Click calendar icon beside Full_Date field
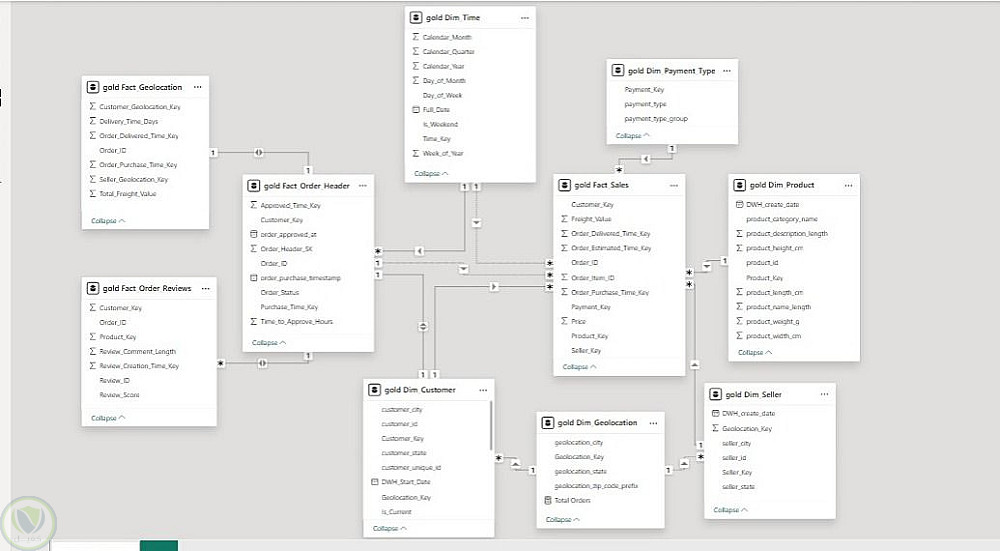Image resolution: width=1000 pixels, height=551 pixels. click(416, 110)
